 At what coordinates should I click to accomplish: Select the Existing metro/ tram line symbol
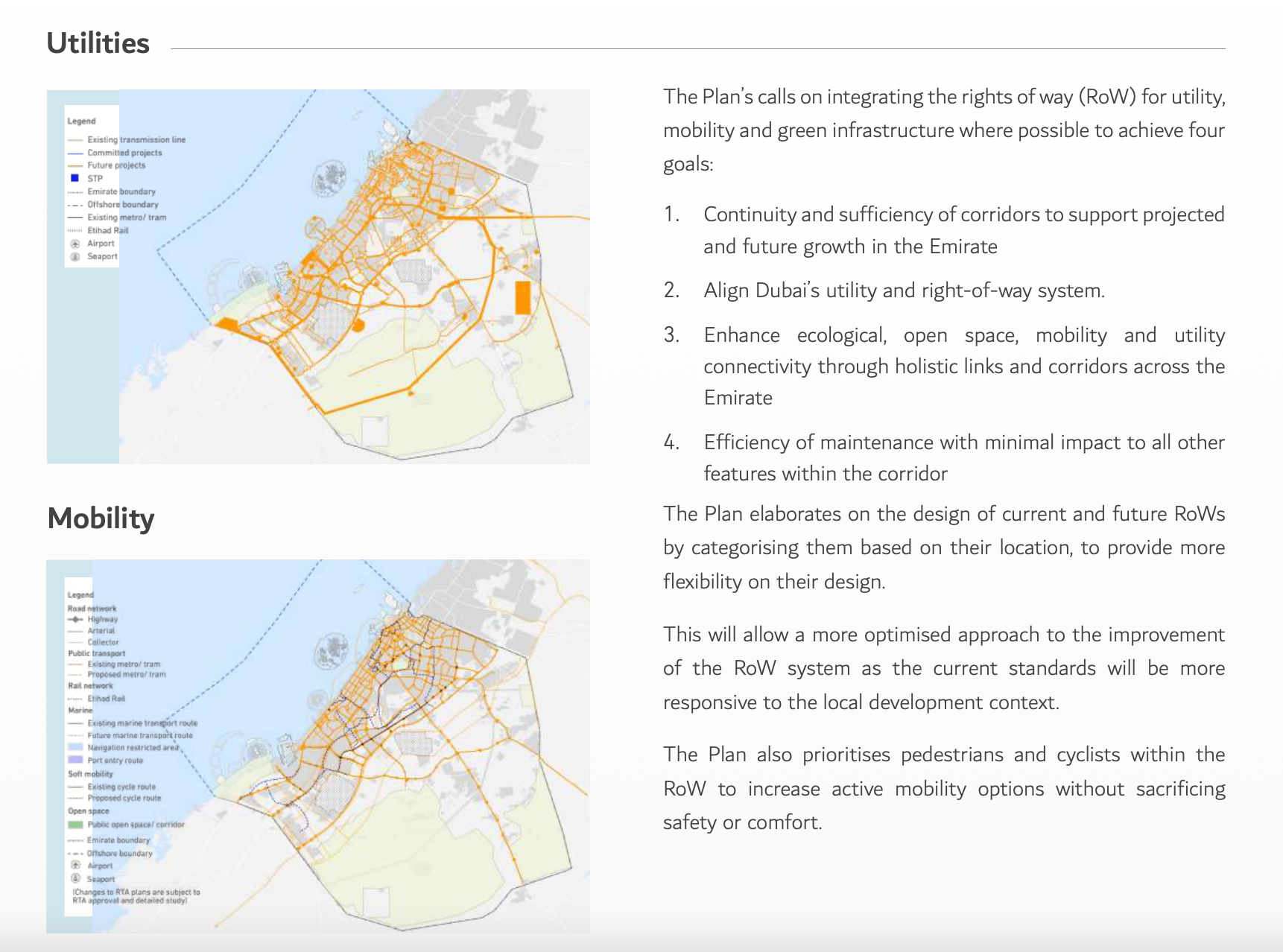coord(75,217)
